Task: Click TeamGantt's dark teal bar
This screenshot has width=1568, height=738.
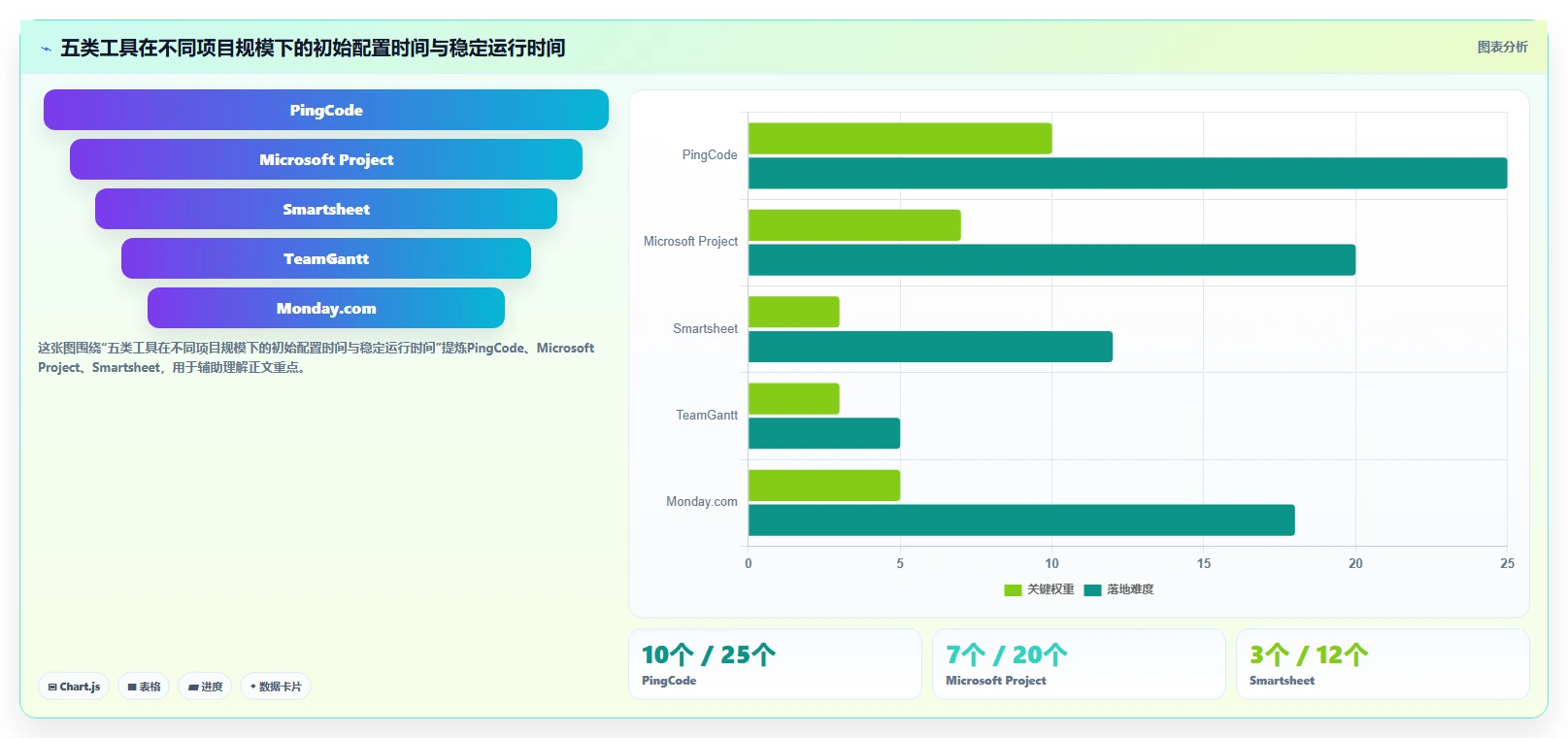Action: coord(824,433)
